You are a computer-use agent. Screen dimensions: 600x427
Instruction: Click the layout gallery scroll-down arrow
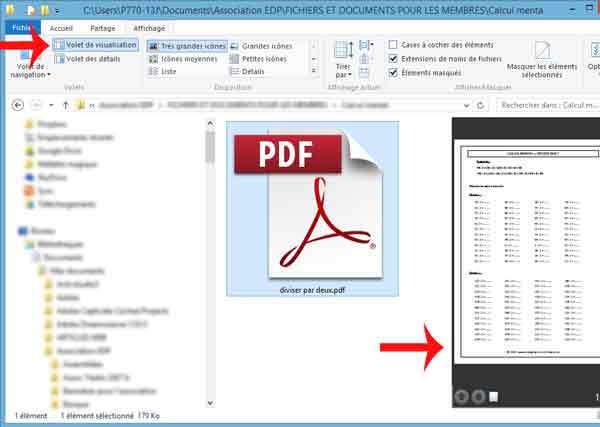click(x=314, y=59)
